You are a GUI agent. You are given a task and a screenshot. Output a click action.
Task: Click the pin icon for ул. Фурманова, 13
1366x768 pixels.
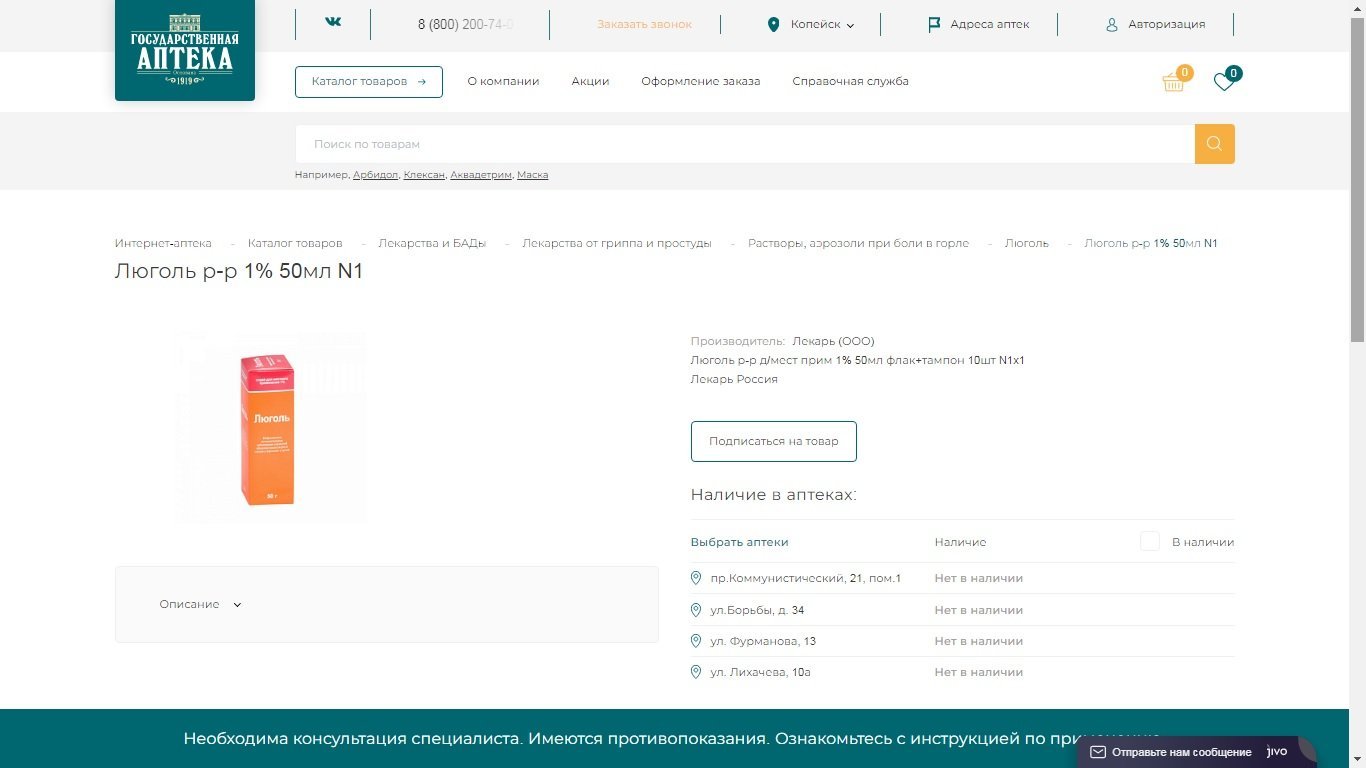pos(696,641)
